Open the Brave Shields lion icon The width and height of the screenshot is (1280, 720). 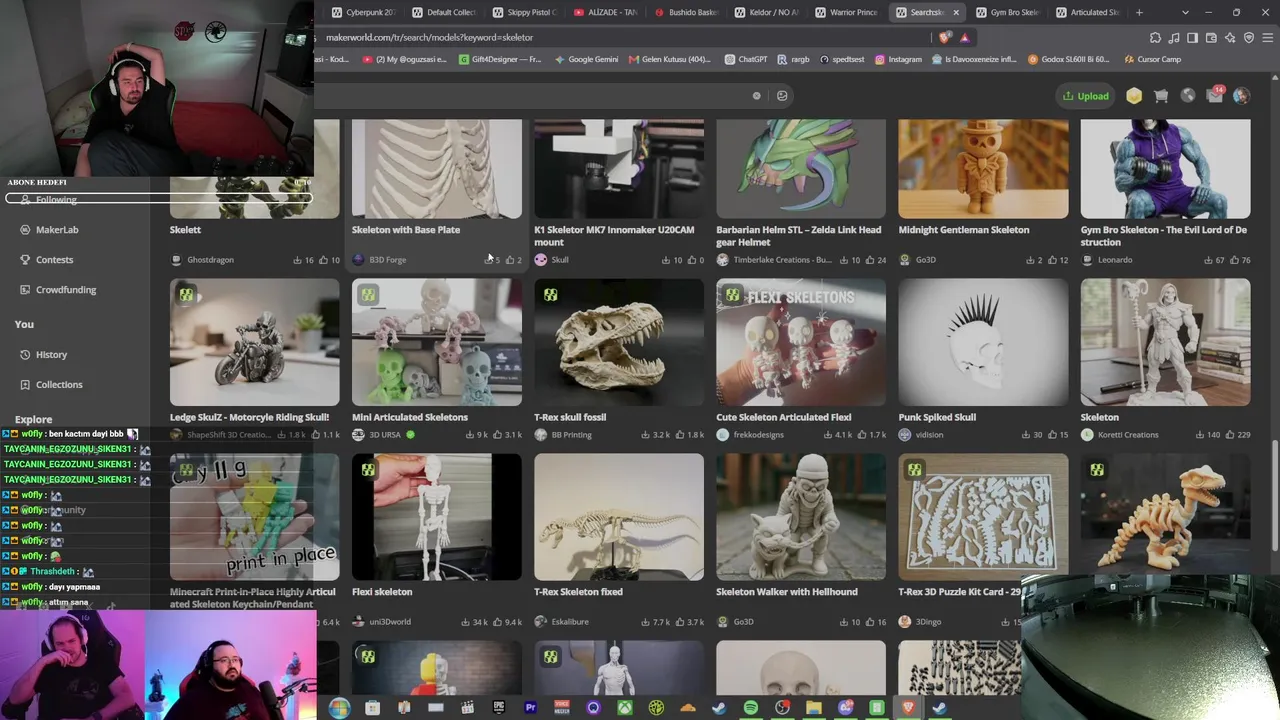tap(945, 38)
